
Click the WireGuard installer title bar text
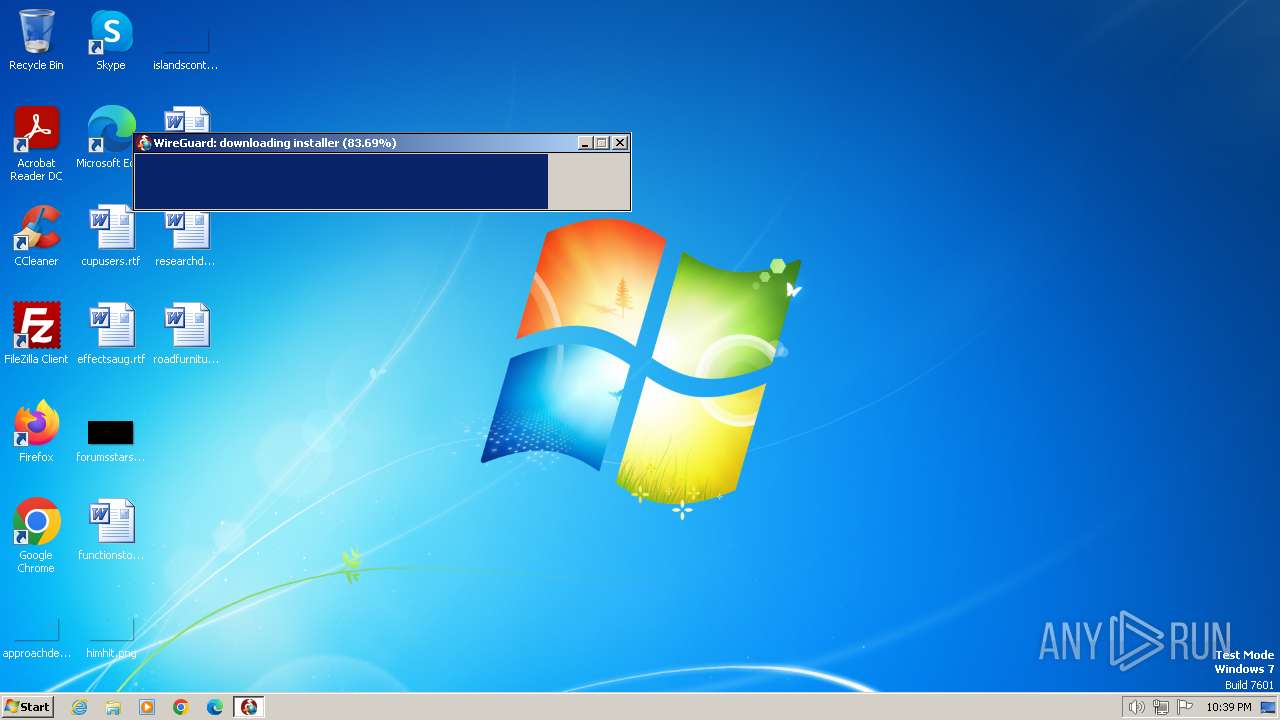(275, 143)
